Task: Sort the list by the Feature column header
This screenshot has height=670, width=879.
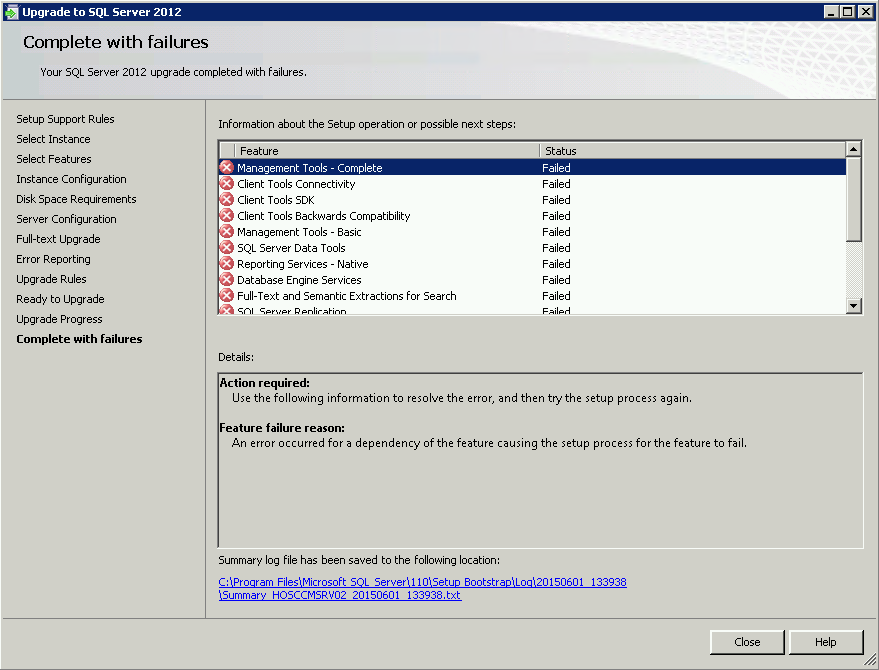Action: coord(385,151)
